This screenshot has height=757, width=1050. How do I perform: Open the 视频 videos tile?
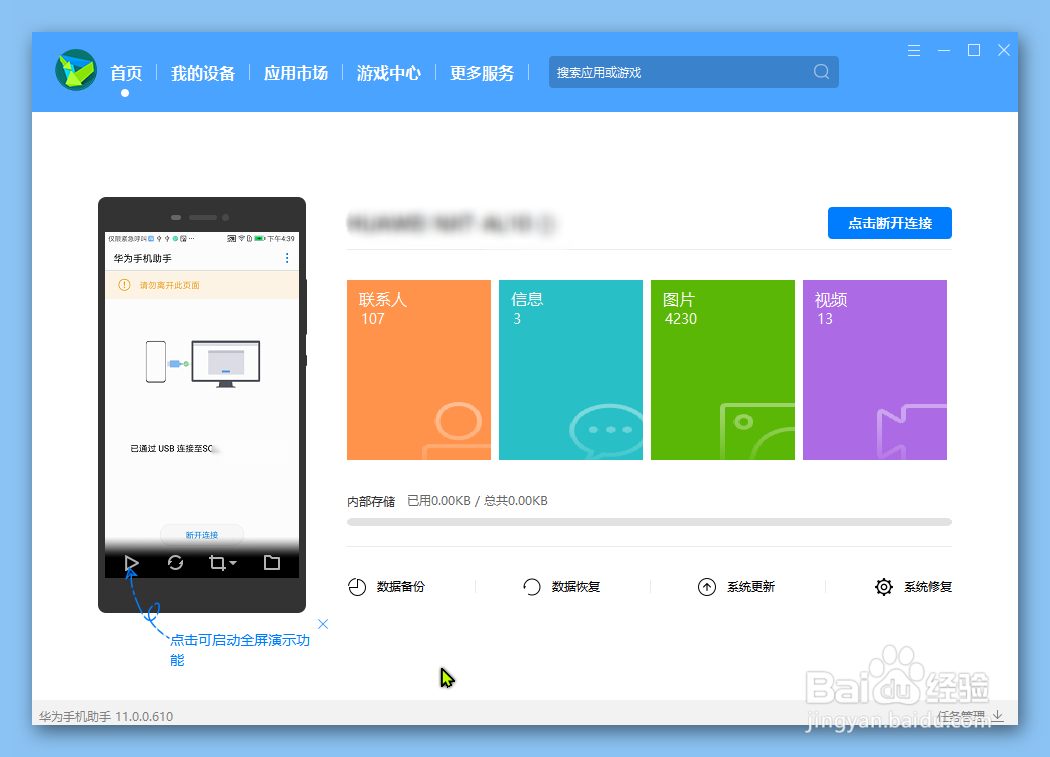[875, 370]
